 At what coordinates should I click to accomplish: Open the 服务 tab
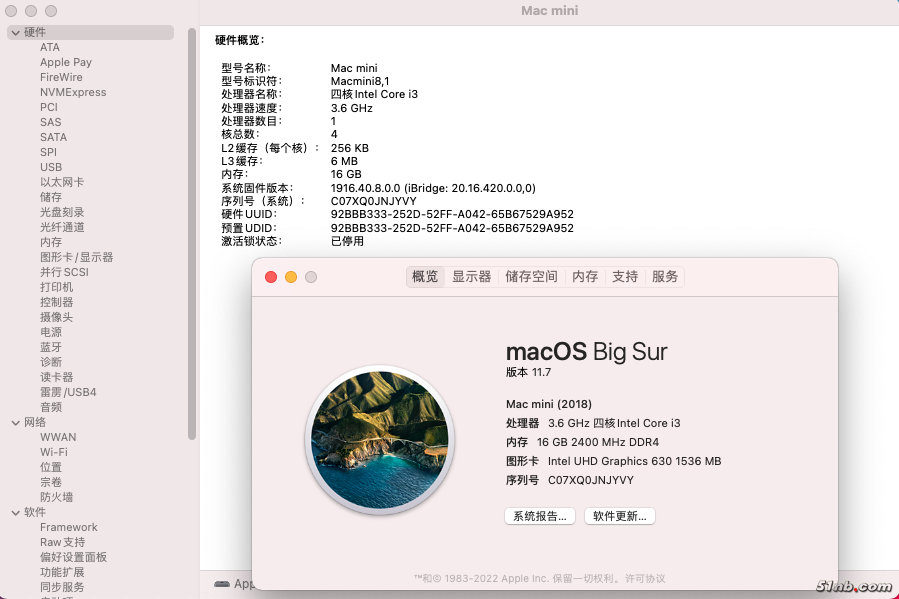tap(665, 277)
